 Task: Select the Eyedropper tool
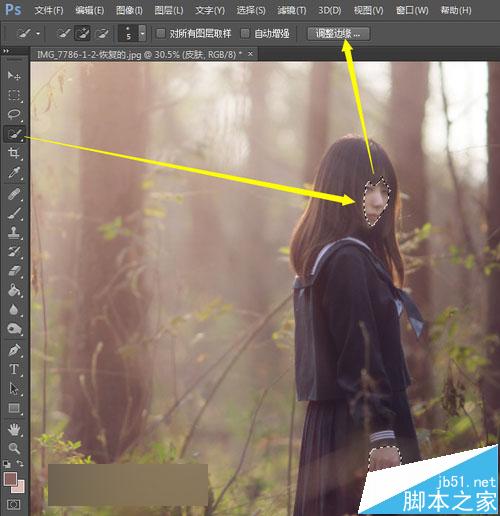[x=14, y=173]
